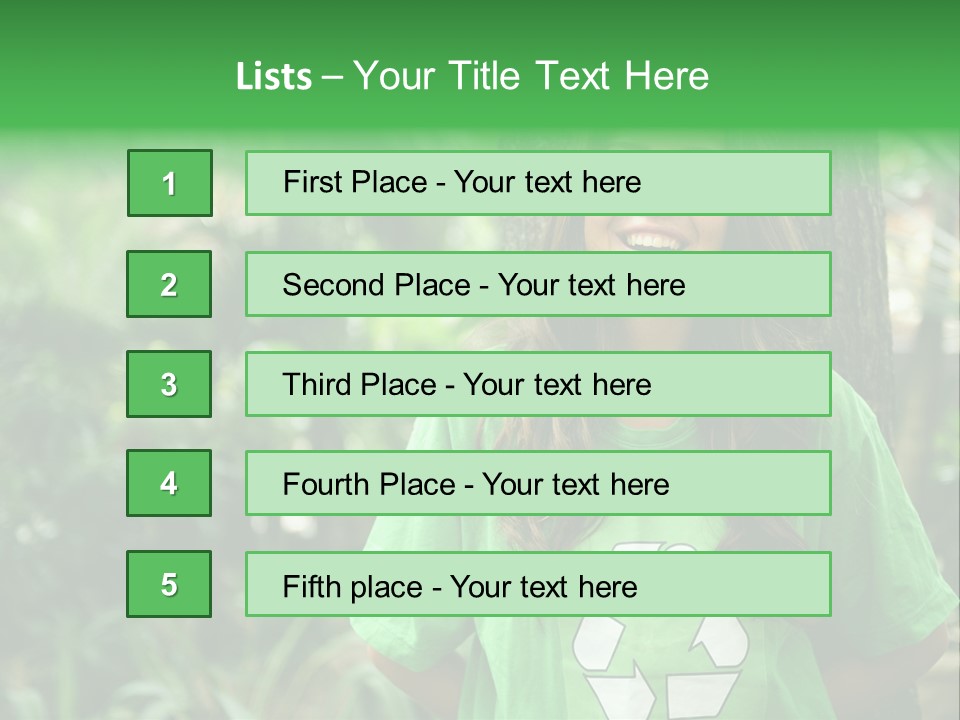Click the "Third Place - Your text here" bar
This screenshot has height=720, width=960.
click(538, 384)
